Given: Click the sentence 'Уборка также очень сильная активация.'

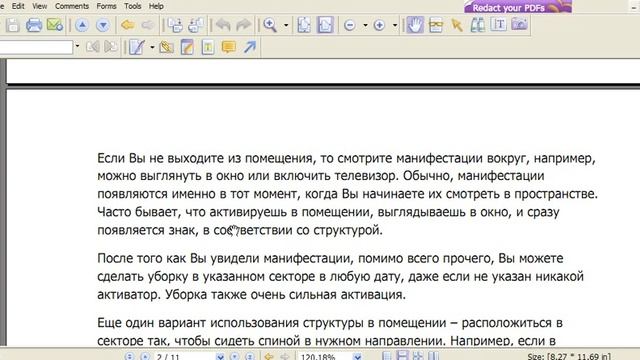Looking at the screenshot, I should [x=285, y=295].
